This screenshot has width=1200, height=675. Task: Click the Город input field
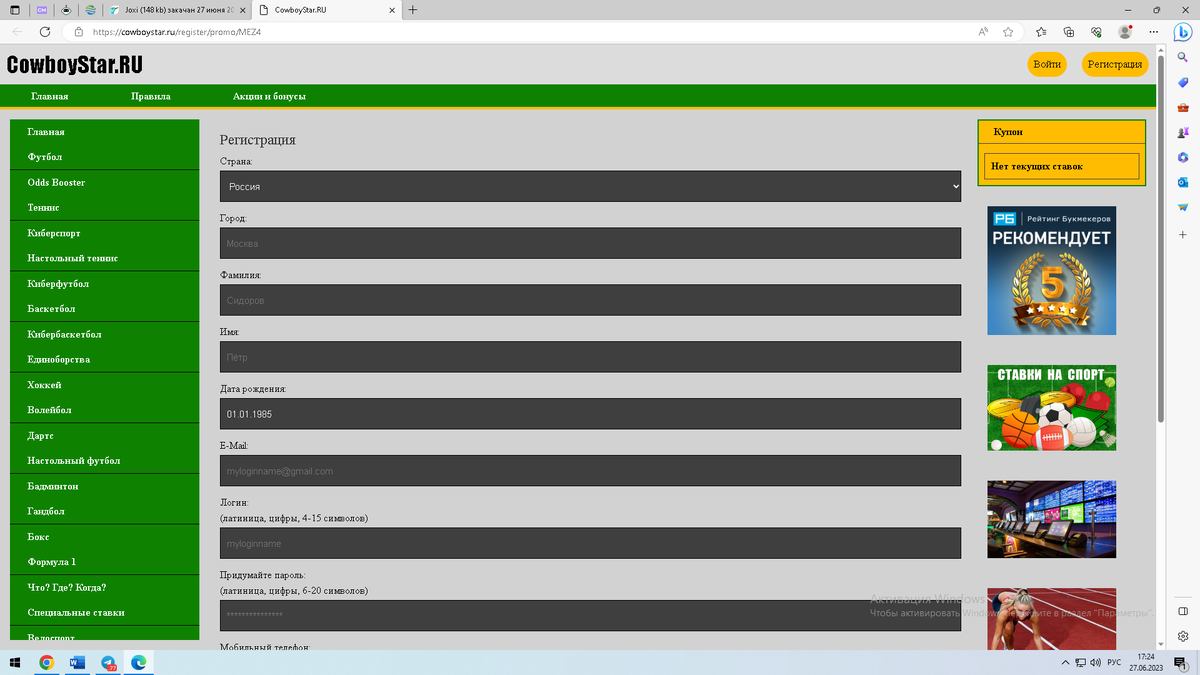(x=590, y=243)
